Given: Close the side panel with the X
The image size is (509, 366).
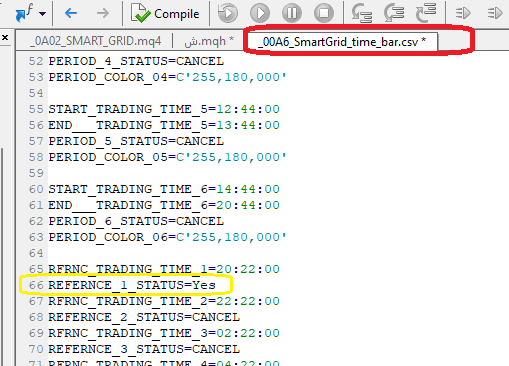Looking at the screenshot, I should 5,37.
